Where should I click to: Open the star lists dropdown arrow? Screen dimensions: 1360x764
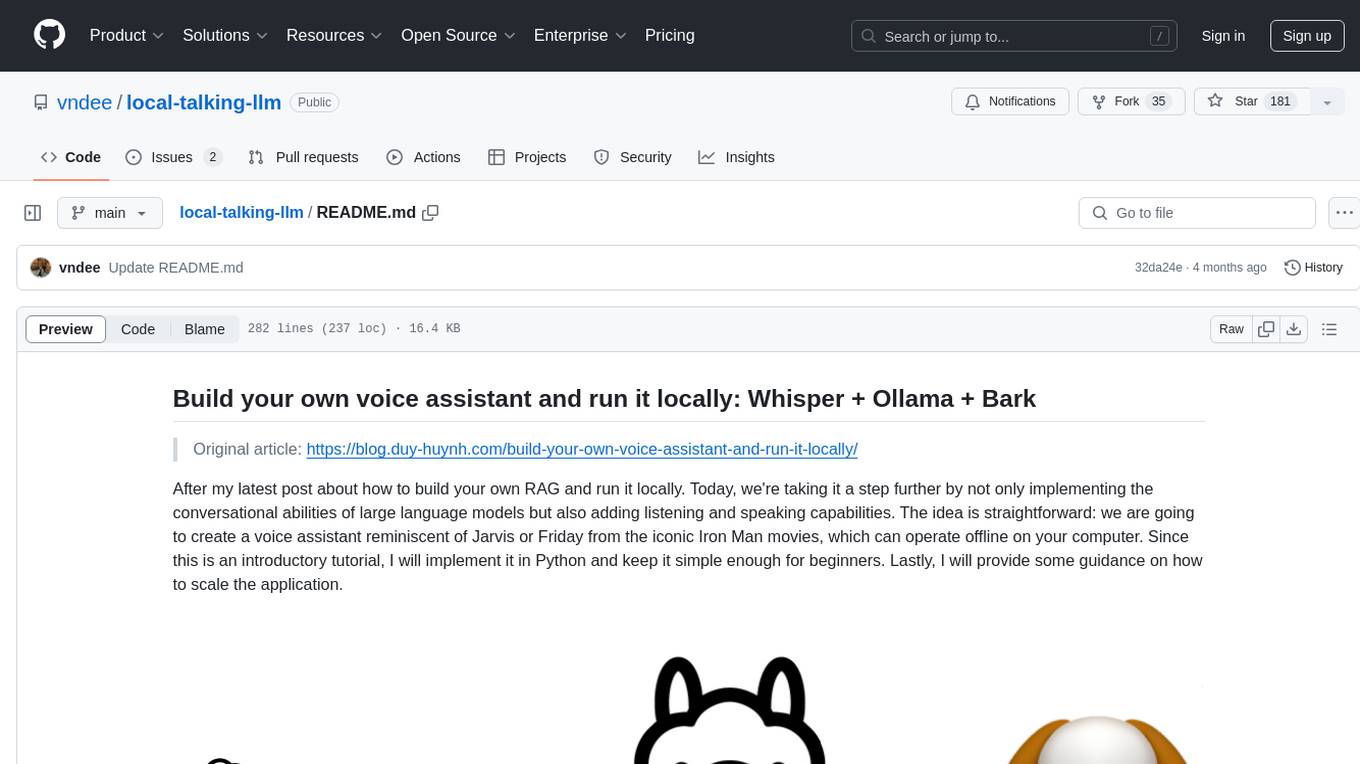click(1327, 102)
